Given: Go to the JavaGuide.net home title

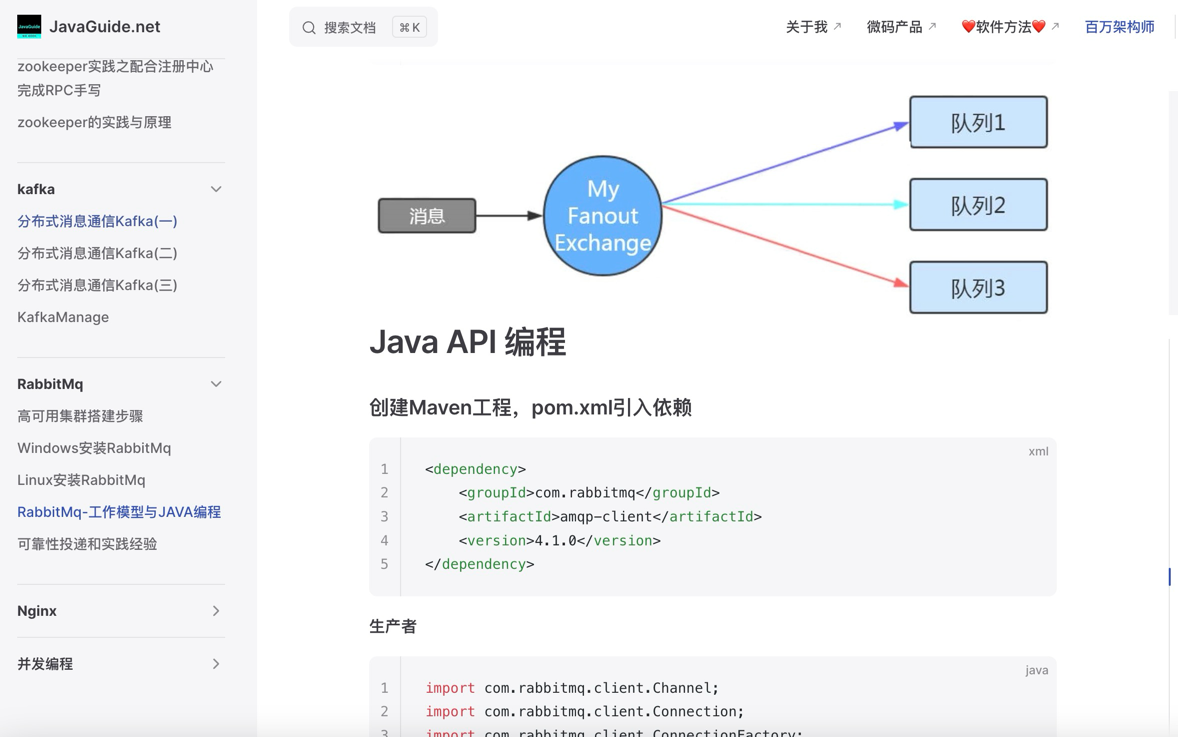Looking at the screenshot, I should [104, 27].
